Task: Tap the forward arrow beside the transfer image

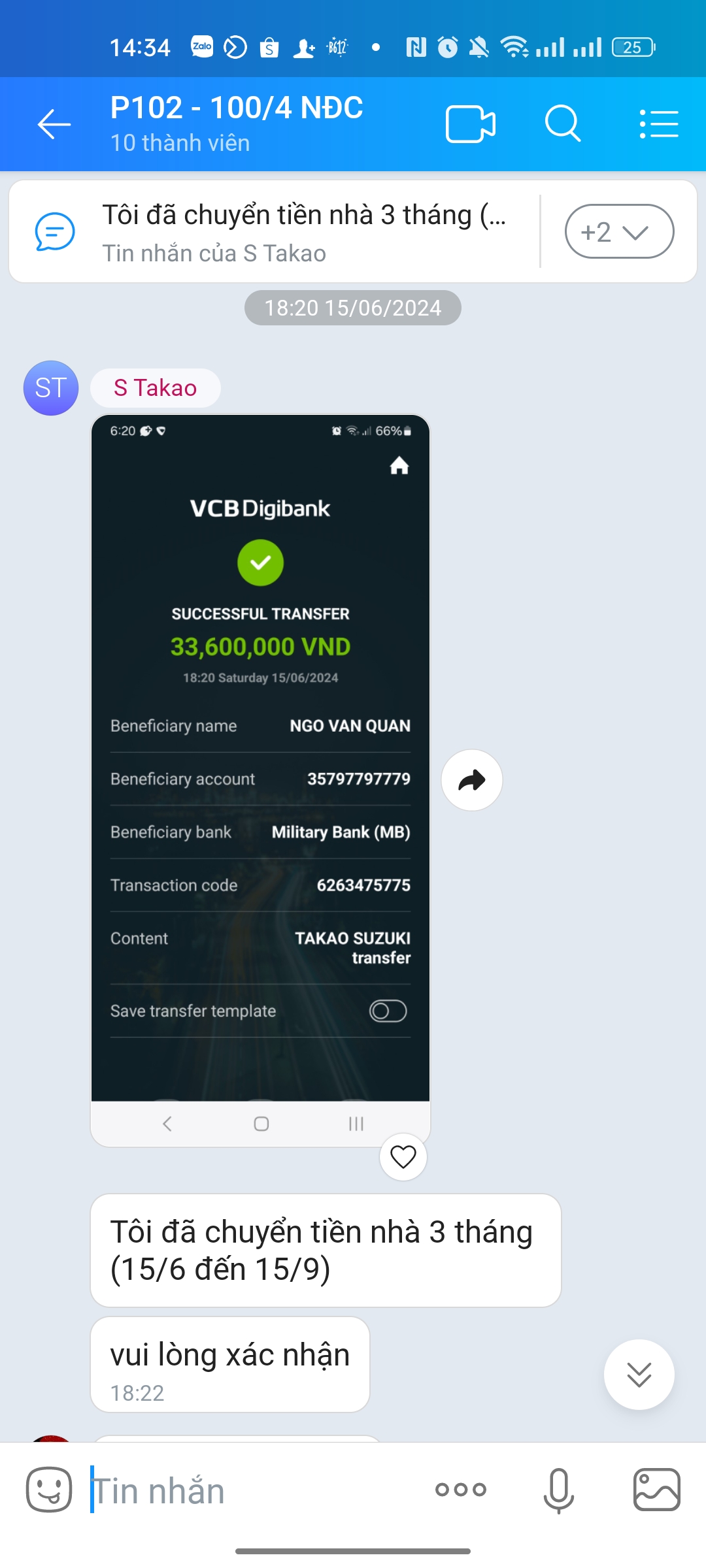Action: tap(472, 780)
